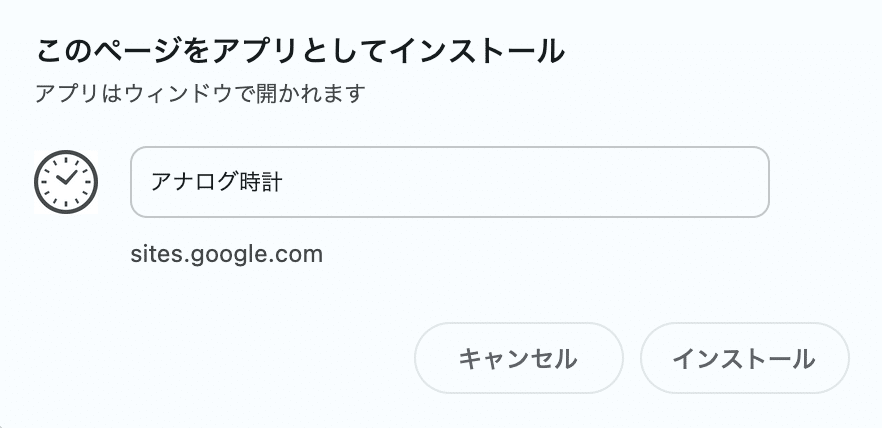The height and width of the screenshot is (428, 882).
Task: Focus the app name text field
Action: coord(449,182)
